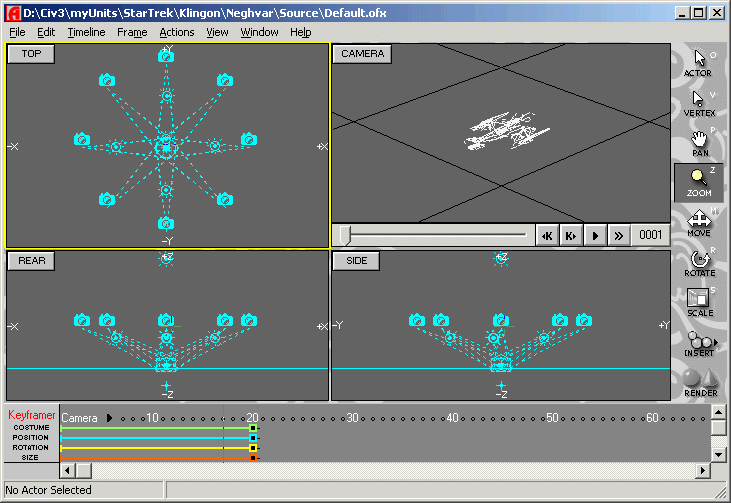Image resolution: width=731 pixels, height=503 pixels.
Task: Click the ROTATION track label
Action: pos(31,448)
